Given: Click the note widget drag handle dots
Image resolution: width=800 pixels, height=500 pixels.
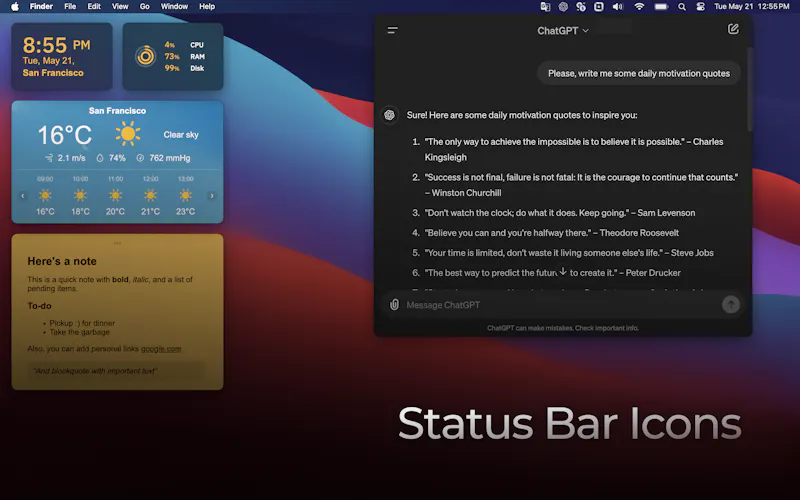Looking at the screenshot, I should pyautogui.click(x=117, y=243).
